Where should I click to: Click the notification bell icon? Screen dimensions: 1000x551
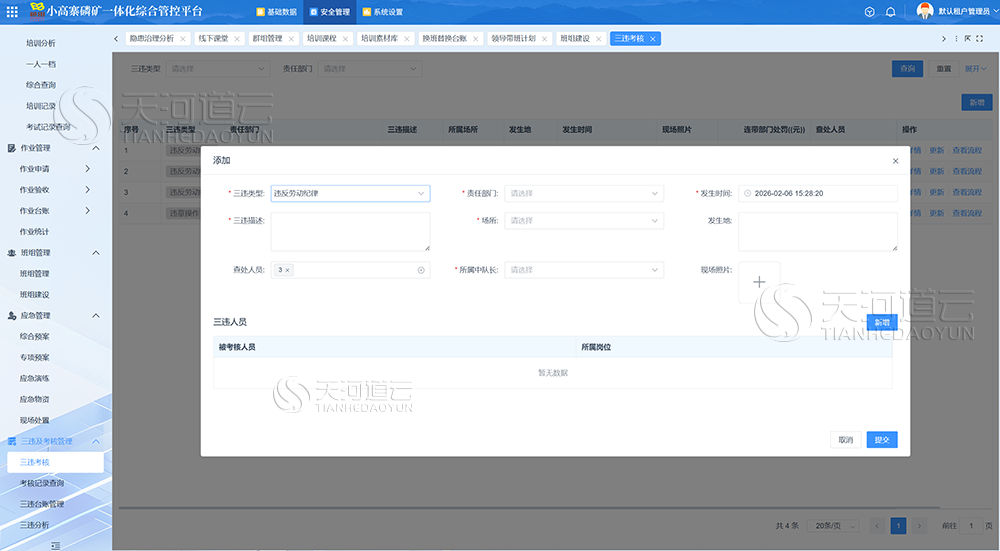point(890,12)
